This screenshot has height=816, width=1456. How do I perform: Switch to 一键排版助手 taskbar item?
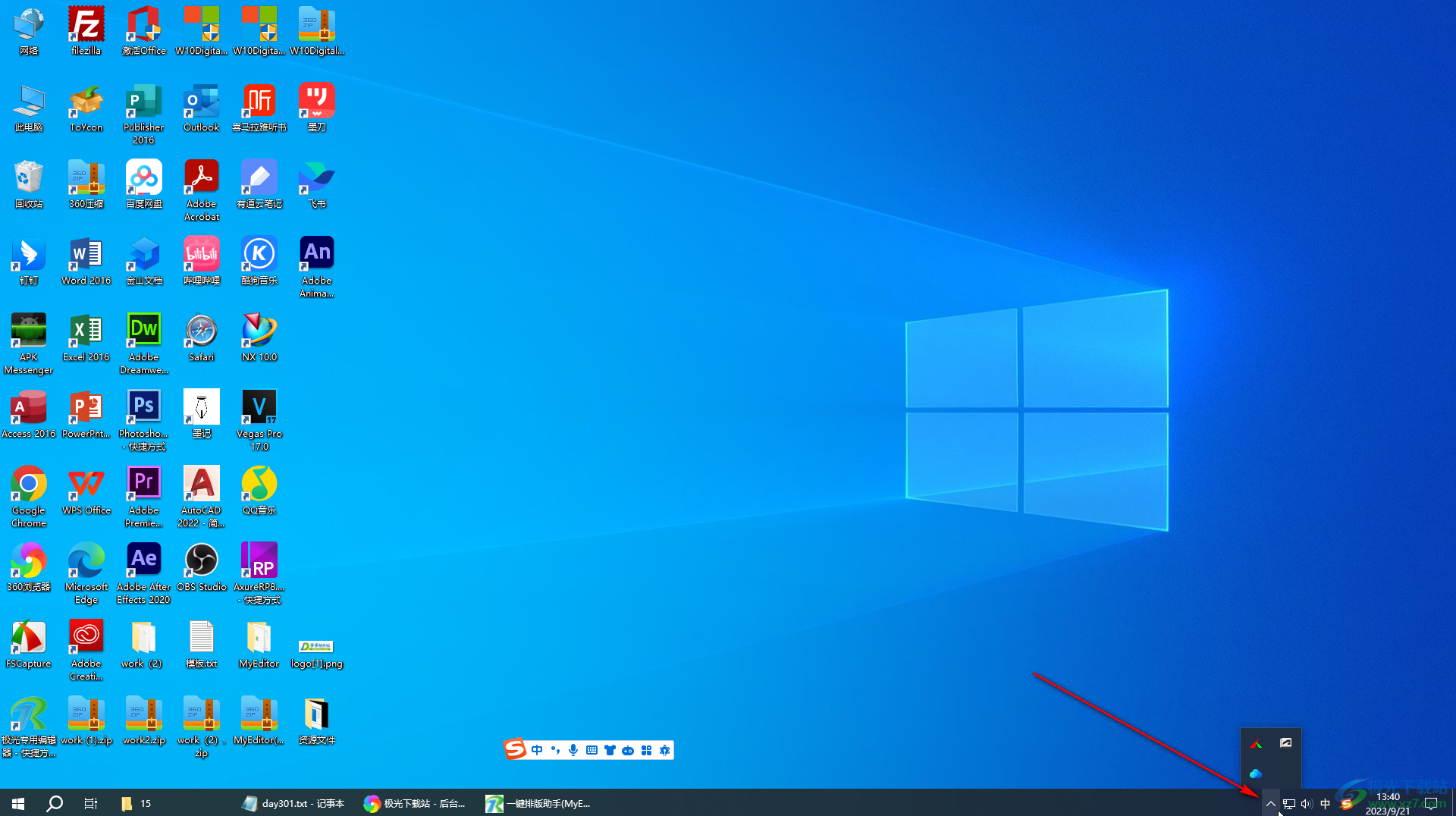point(538,803)
